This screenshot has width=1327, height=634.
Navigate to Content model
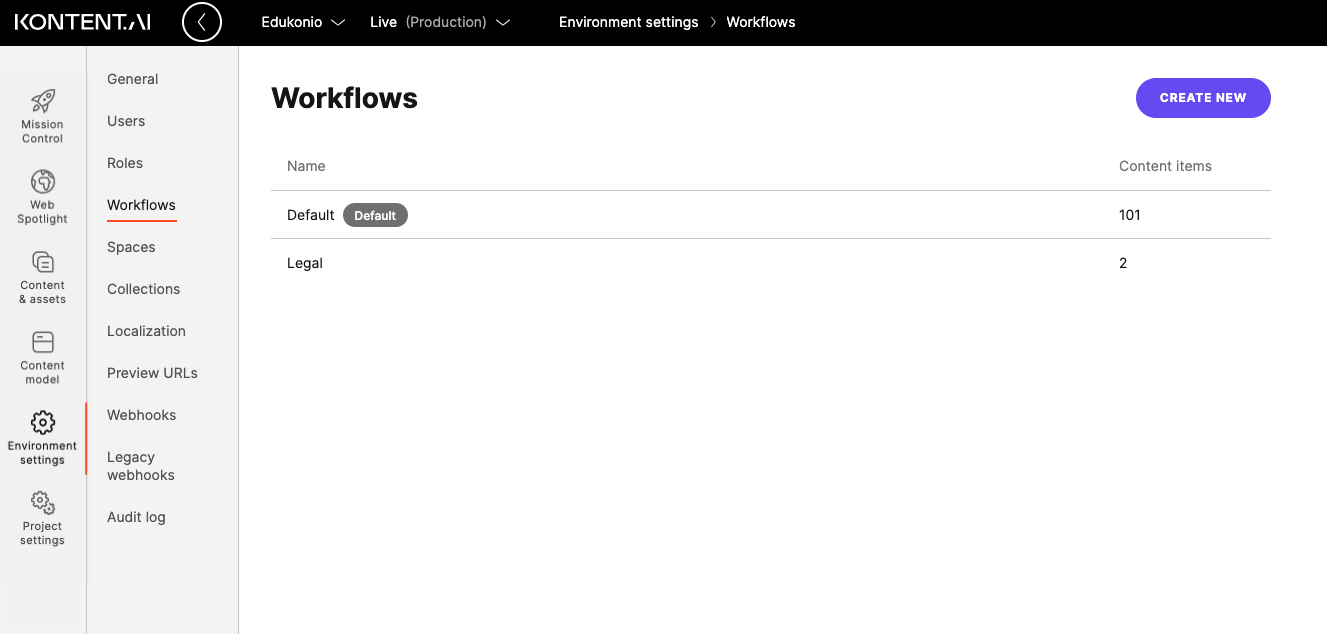42,355
